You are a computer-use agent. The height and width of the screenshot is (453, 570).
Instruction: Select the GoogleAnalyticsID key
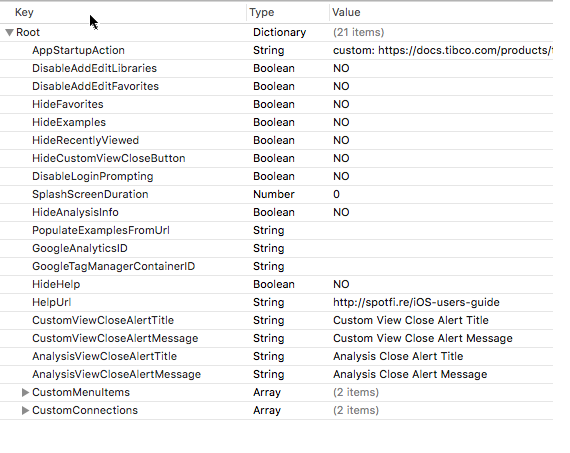(x=80, y=248)
